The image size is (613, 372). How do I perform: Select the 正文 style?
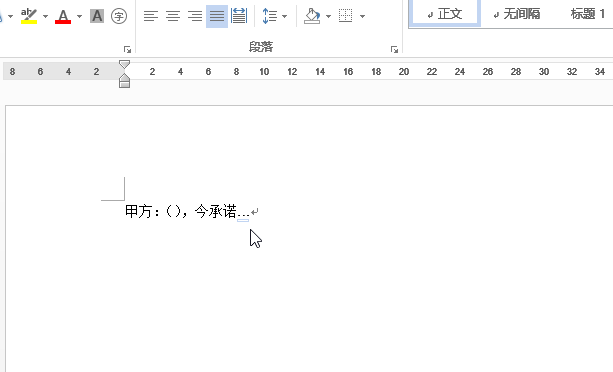point(445,13)
